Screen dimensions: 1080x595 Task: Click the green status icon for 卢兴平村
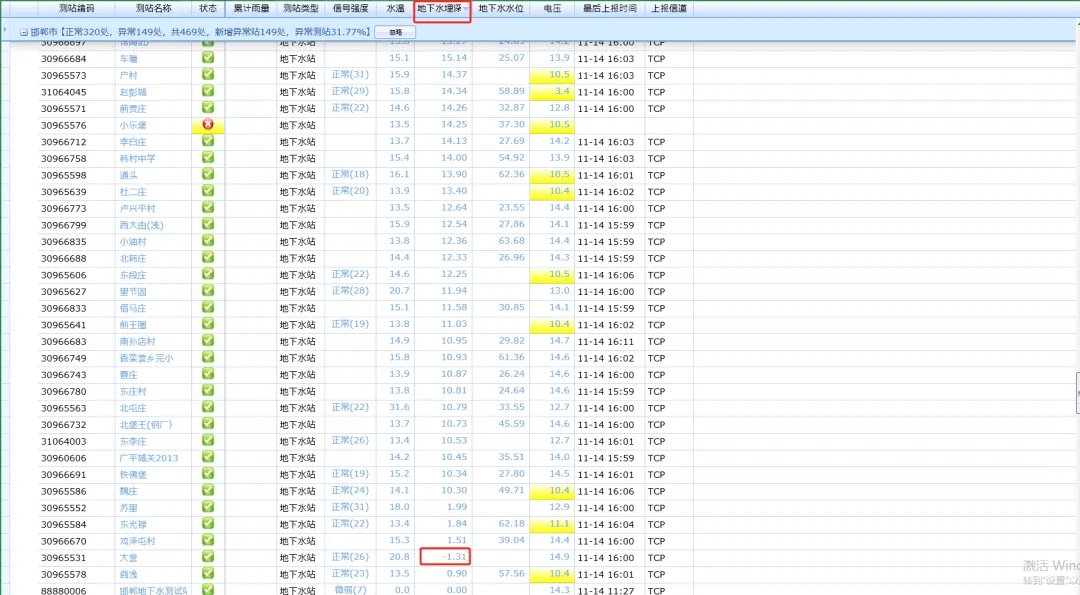(208, 208)
